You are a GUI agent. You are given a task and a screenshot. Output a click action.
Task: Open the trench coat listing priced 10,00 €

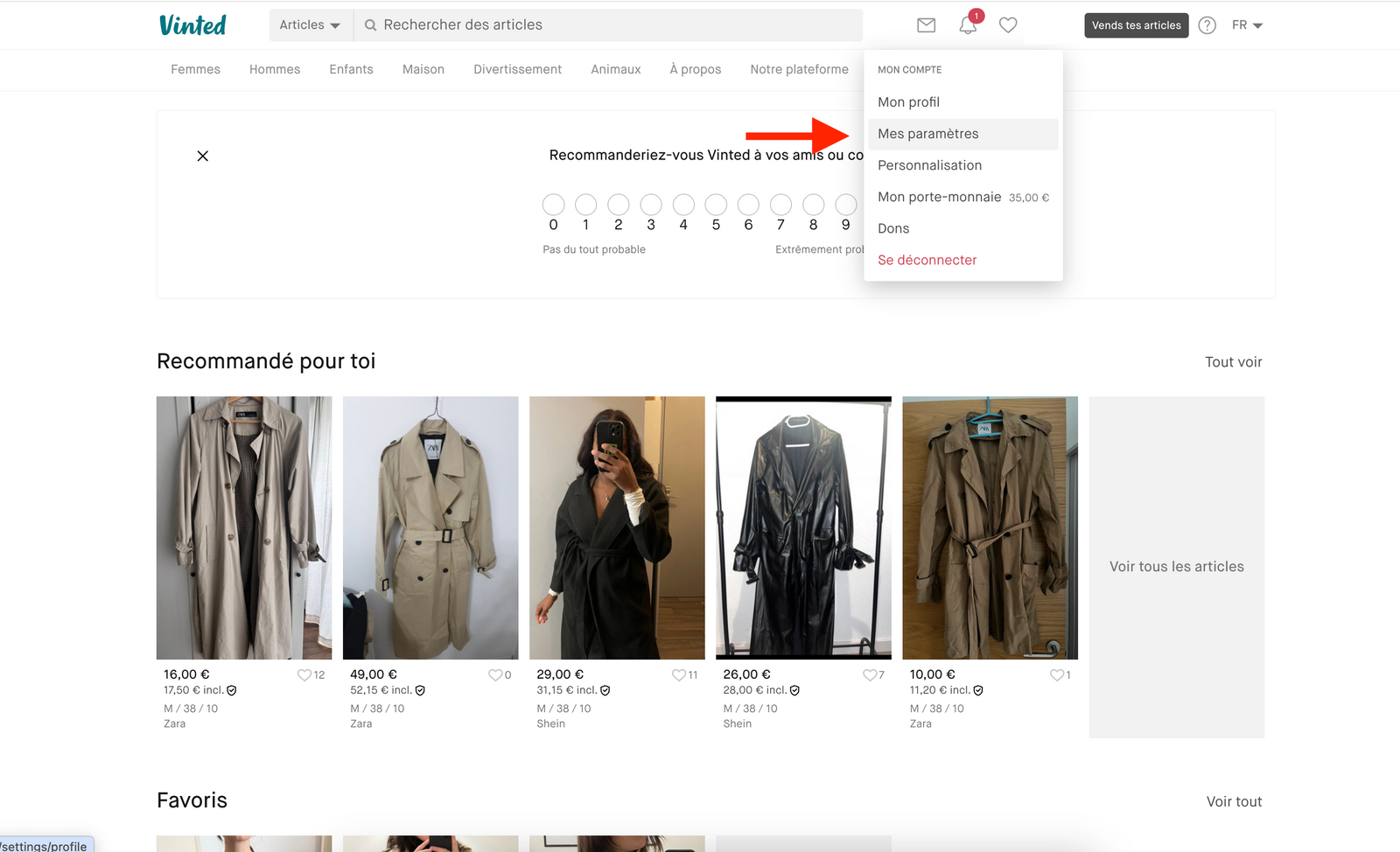point(990,527)
